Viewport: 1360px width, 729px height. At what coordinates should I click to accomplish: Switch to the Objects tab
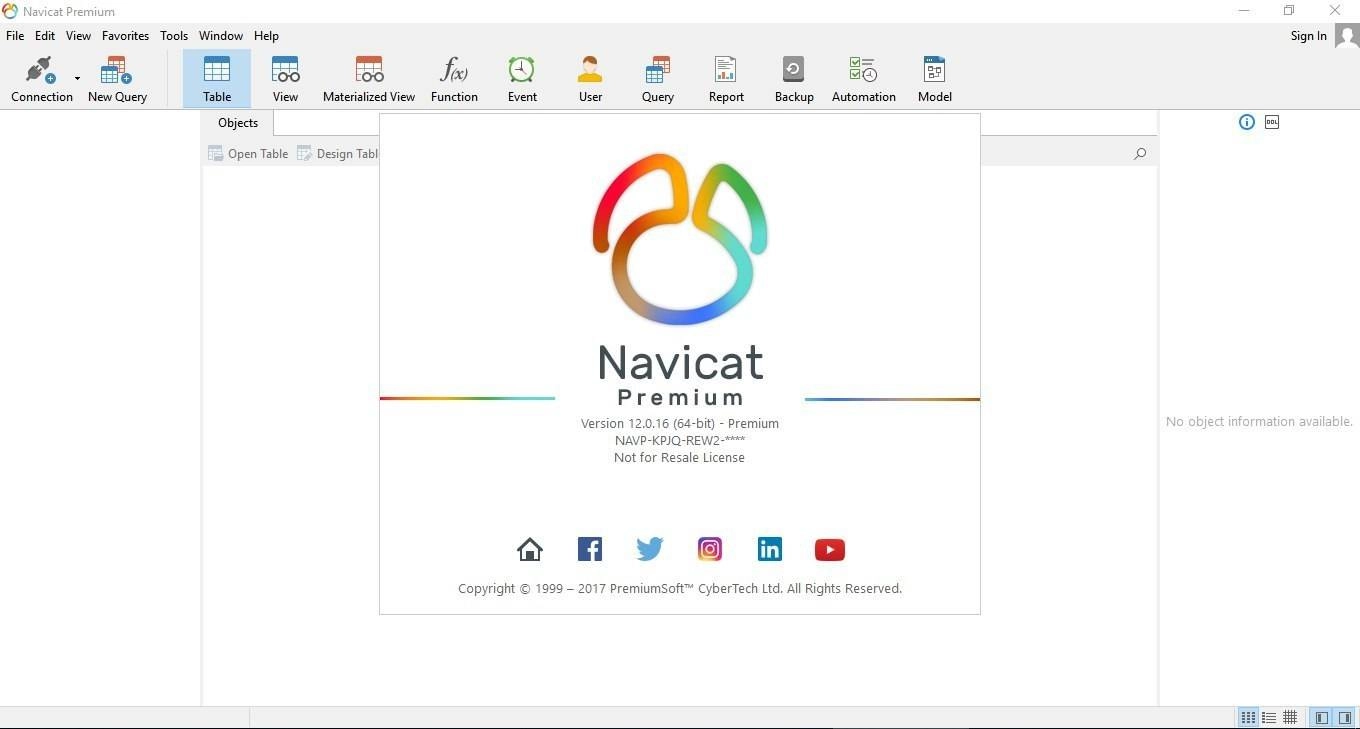(238, 123)
